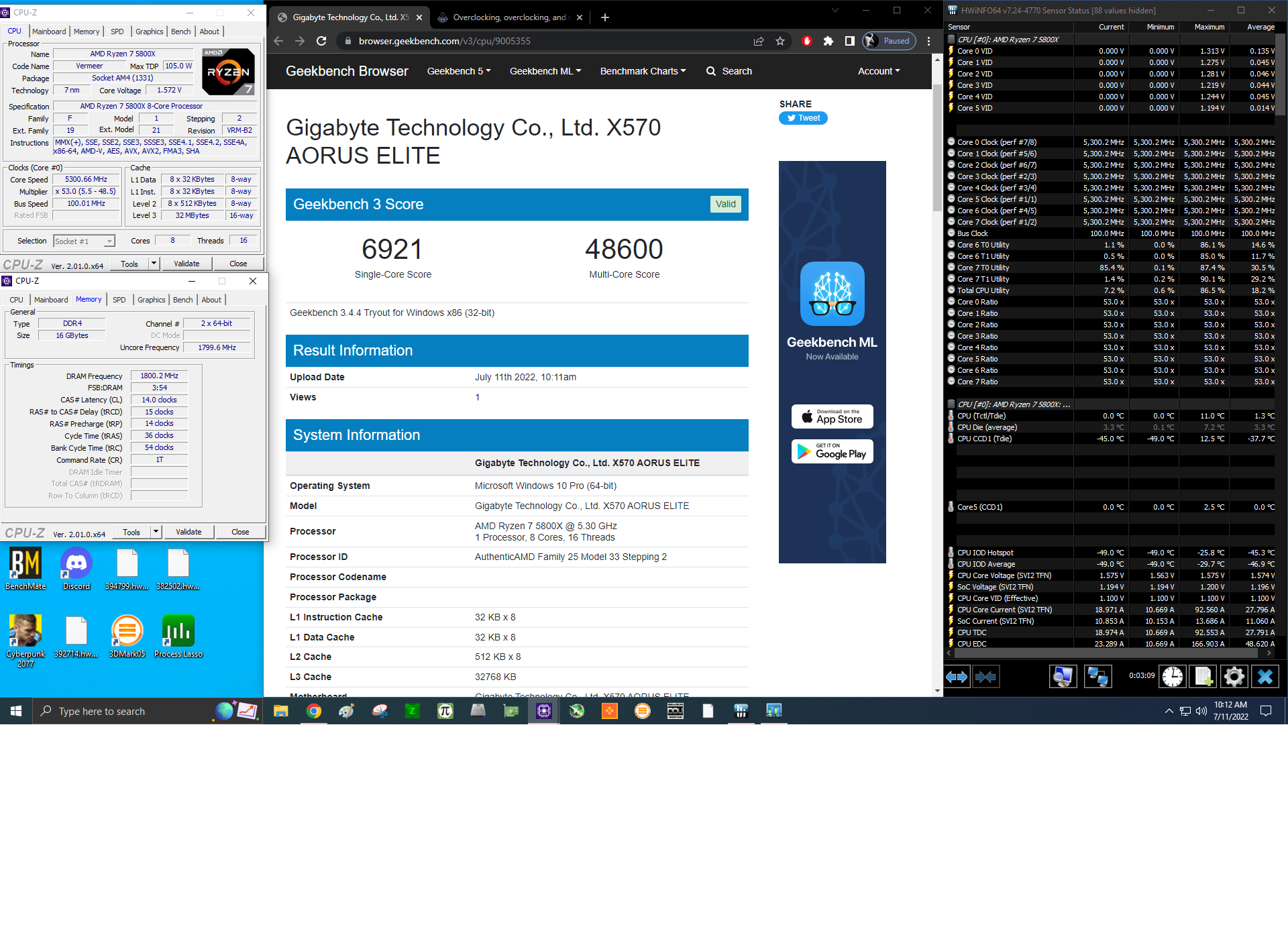The width and height of the screenshot is (1288, 947).
Task: Open Chrome tab search chevron
Action: tap(835, 10)
